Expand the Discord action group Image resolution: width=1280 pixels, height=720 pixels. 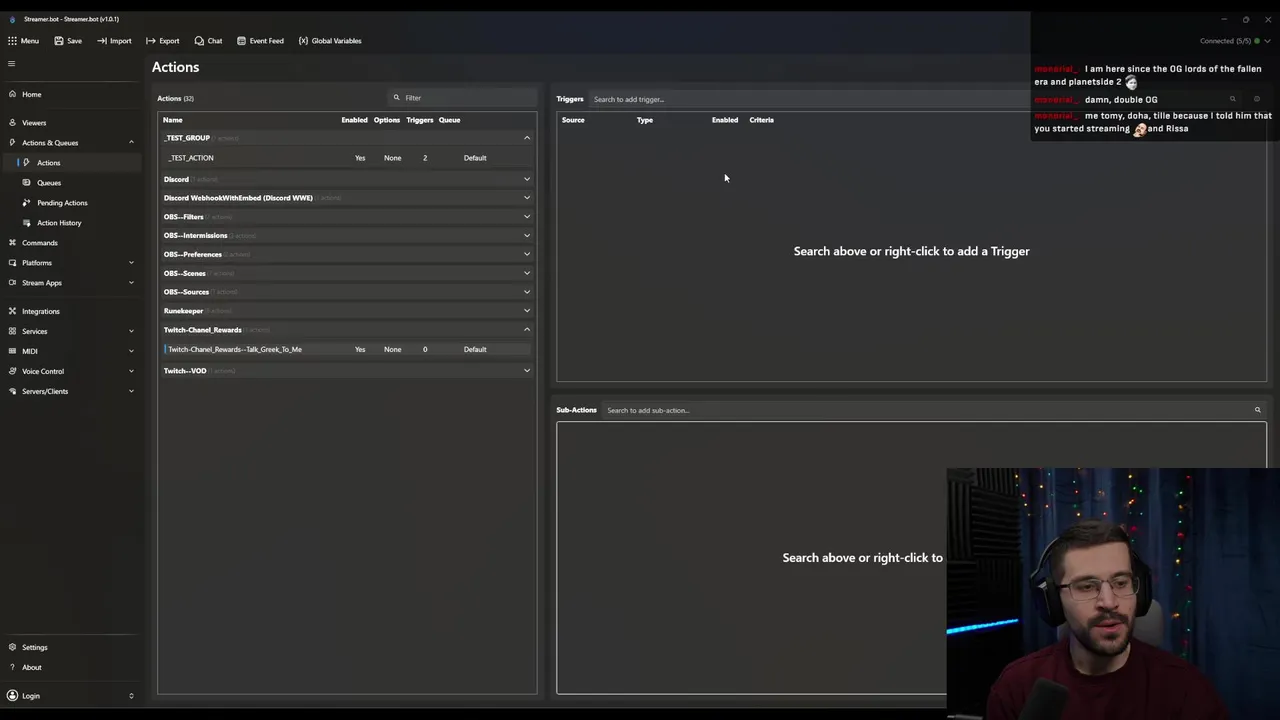[x=527, y=179]
